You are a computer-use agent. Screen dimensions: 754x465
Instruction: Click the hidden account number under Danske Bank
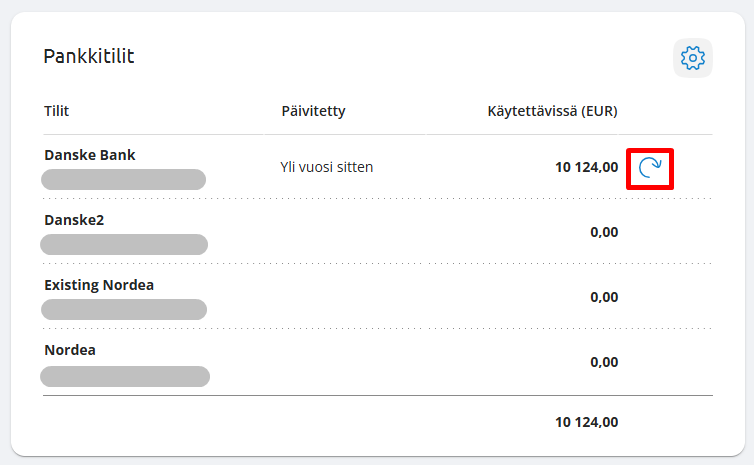coord(123,180)
